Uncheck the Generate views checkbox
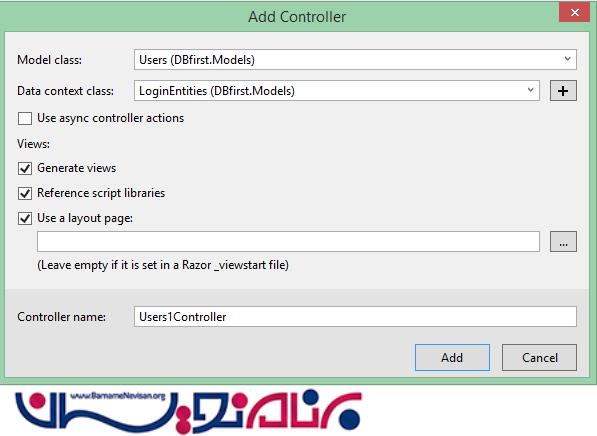 [25, 168]
